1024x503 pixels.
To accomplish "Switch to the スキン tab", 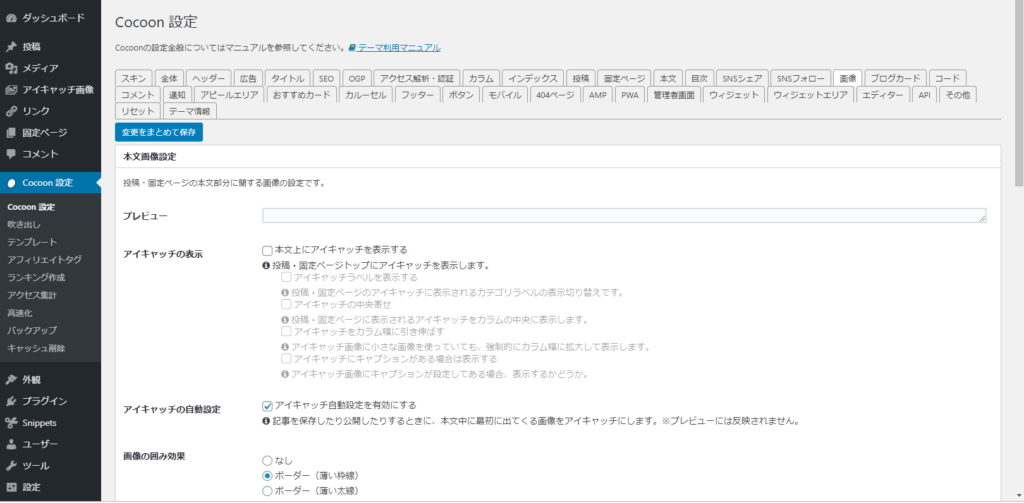I will (x=135, y=78).
